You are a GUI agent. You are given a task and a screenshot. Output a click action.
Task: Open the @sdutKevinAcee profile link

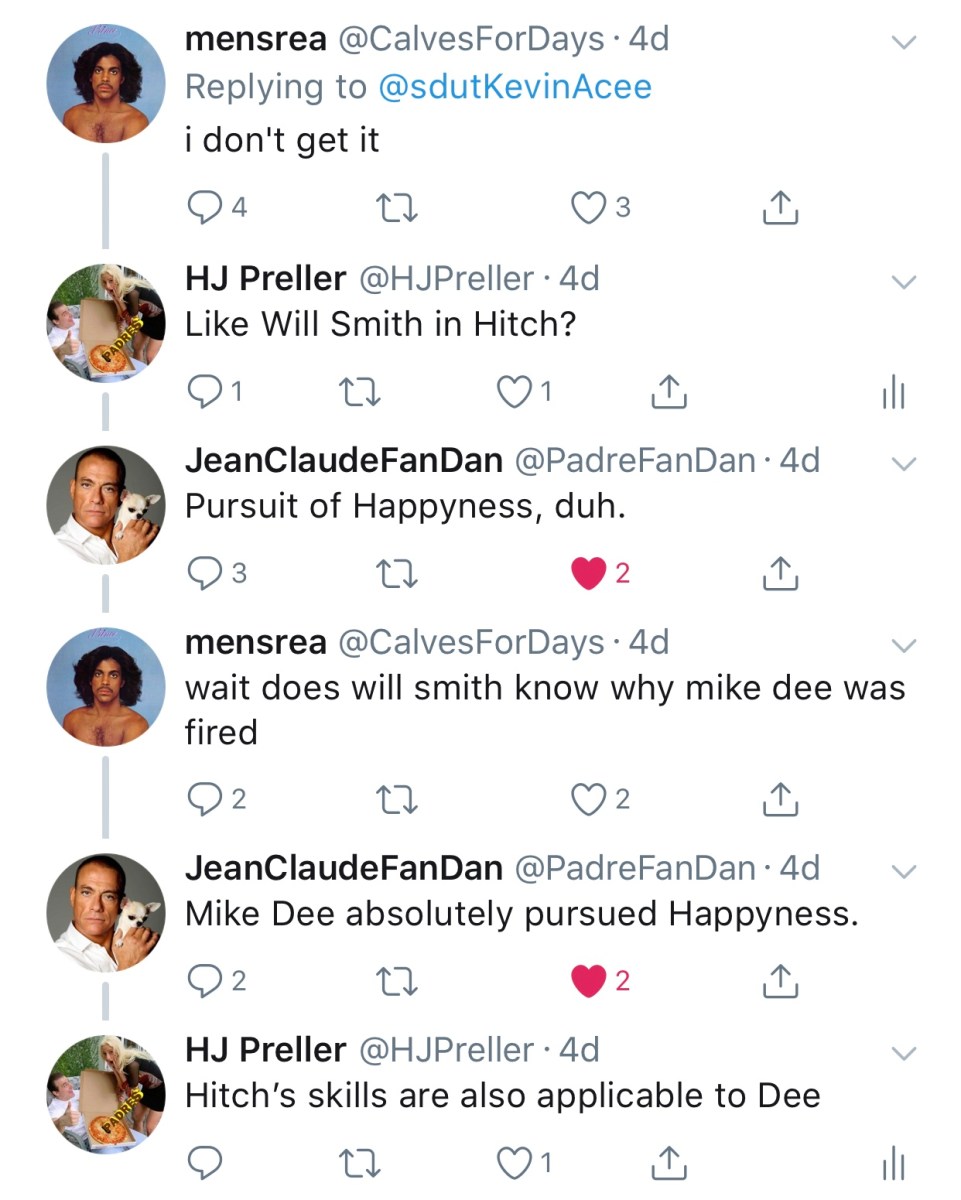[515, 87]
